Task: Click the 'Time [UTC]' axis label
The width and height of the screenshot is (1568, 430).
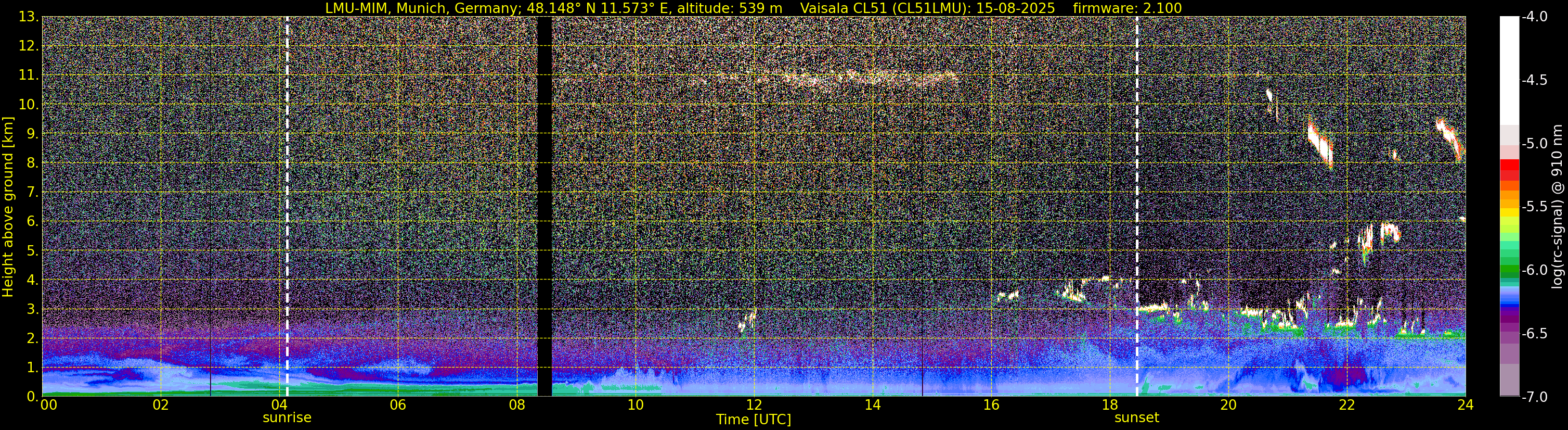Action: [x=754, y=419]
